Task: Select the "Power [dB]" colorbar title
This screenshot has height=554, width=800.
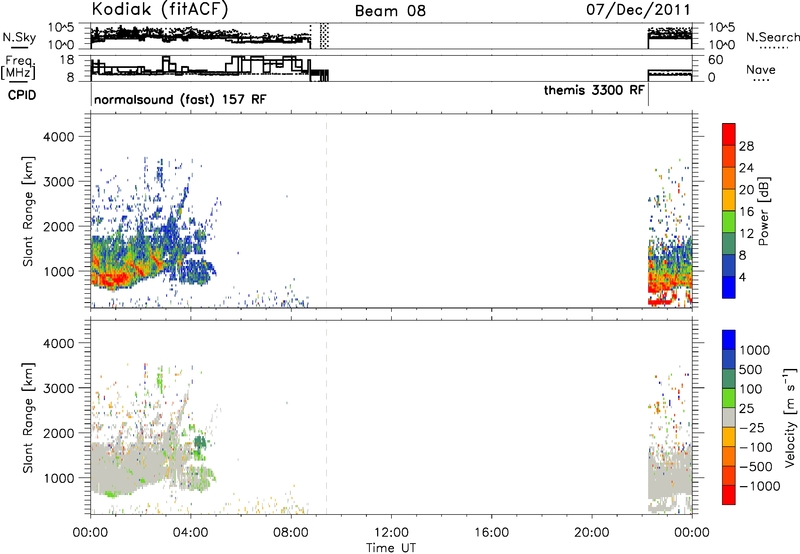Action: point(763,211)
